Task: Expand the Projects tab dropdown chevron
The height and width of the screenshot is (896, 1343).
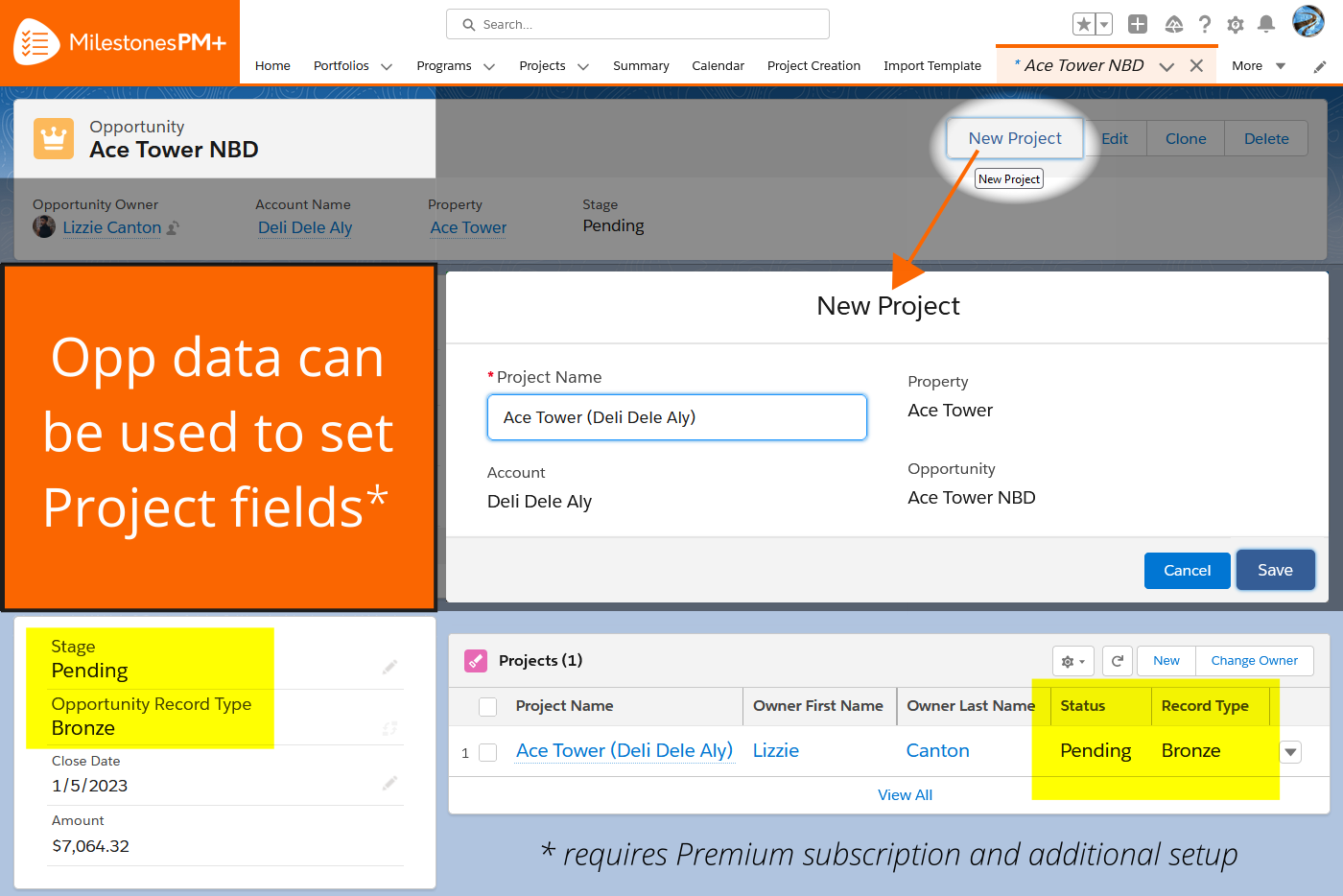Action: (x=585, y=66)
